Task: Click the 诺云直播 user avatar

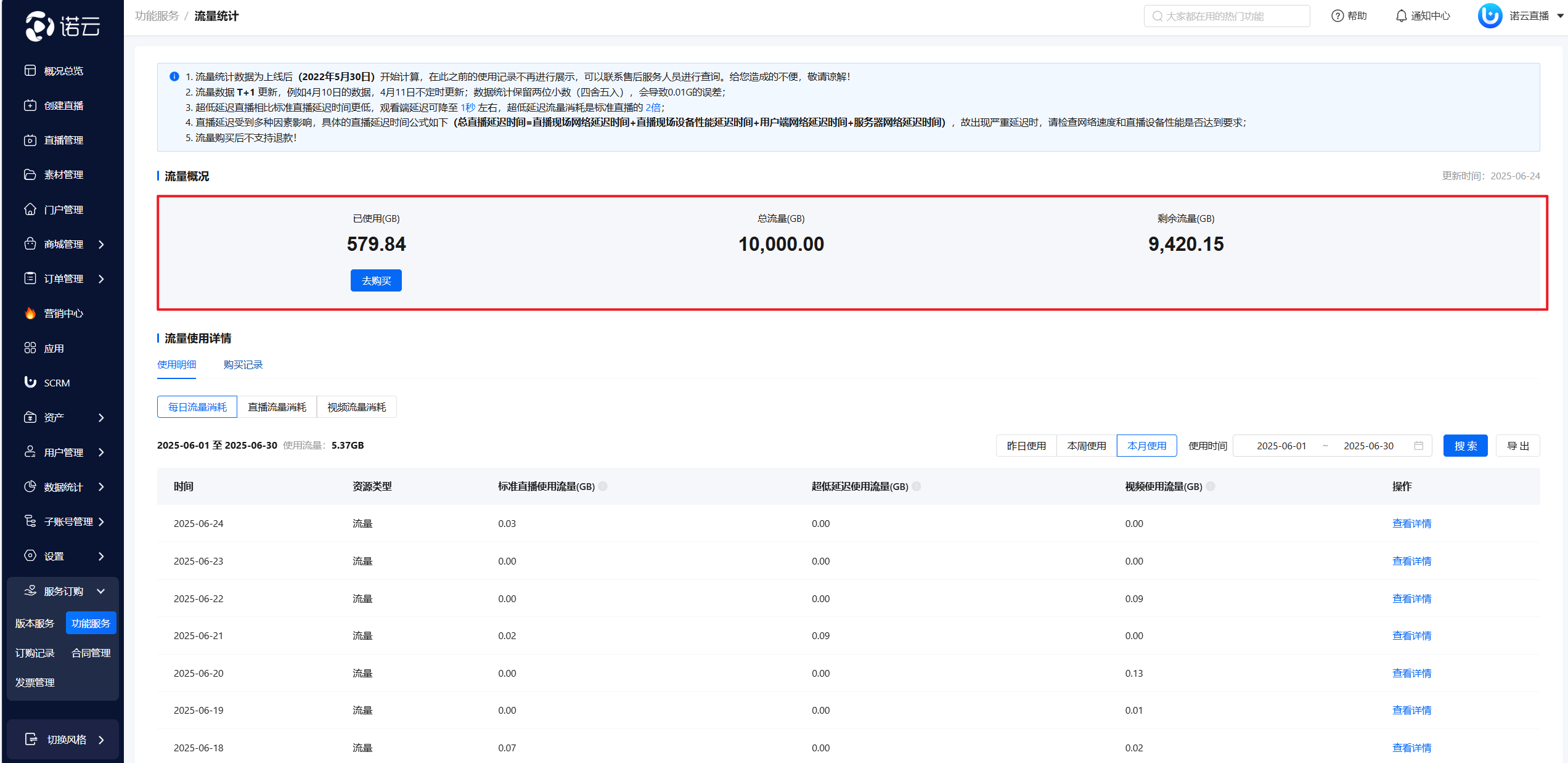Action: coord(1489,16)
